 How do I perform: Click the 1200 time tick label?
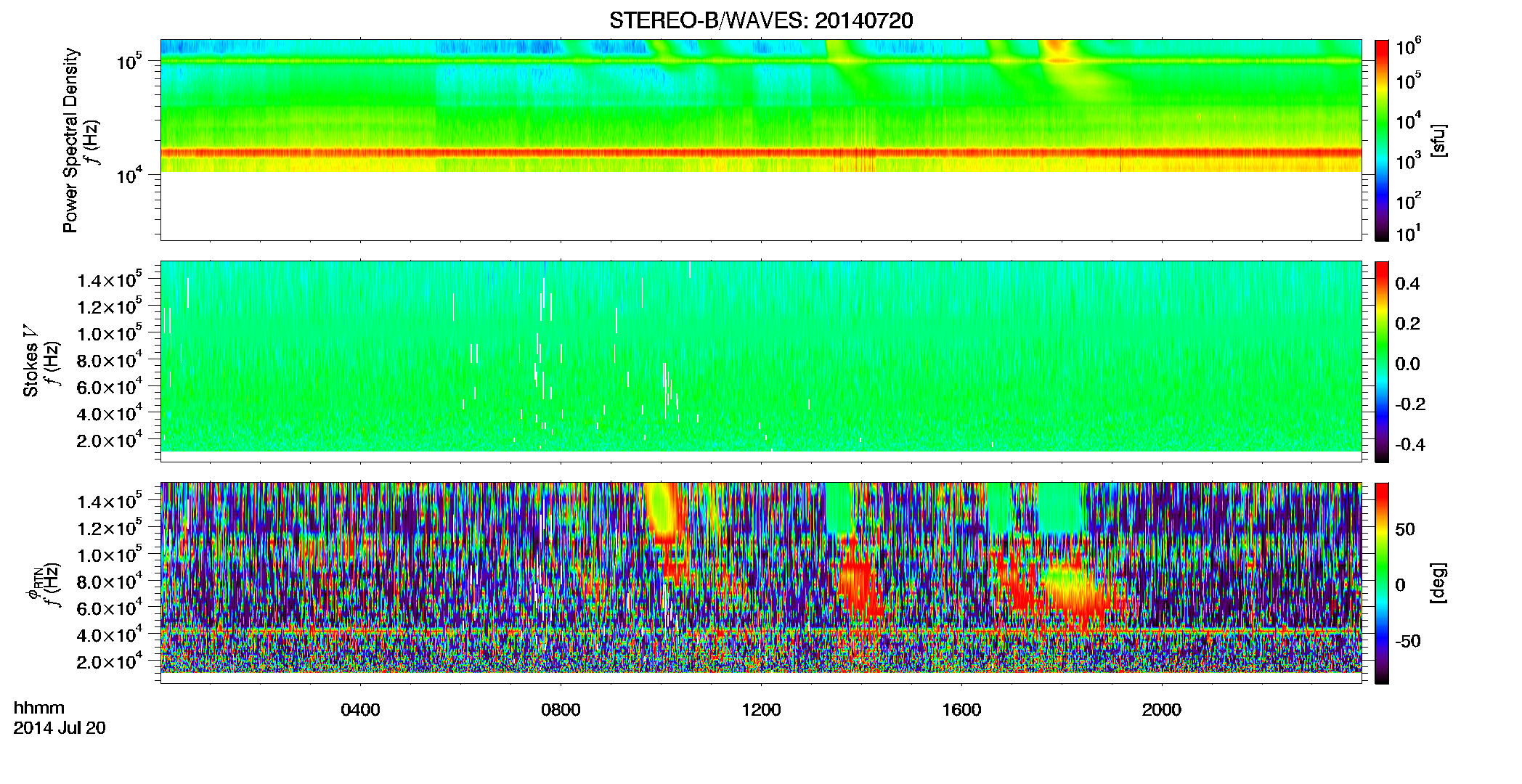pos(761,710)
